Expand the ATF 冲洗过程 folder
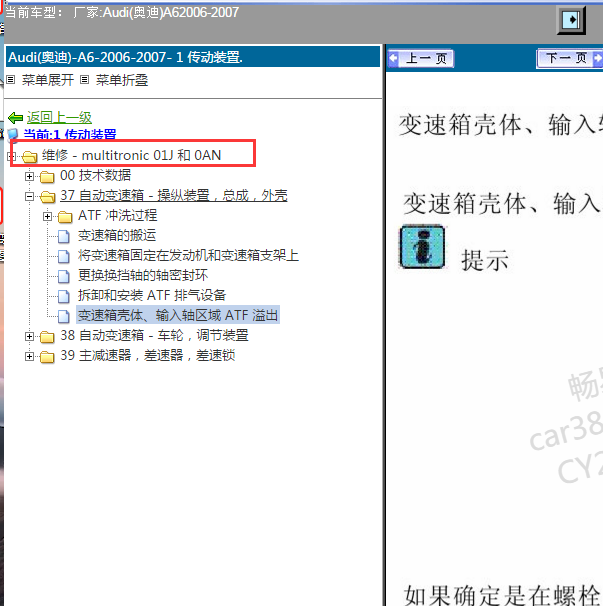603x606 pixels. point(47,216)
